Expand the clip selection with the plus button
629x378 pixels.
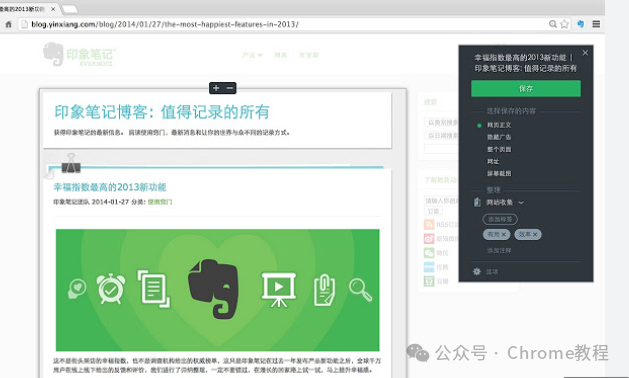tap(216, 88)
